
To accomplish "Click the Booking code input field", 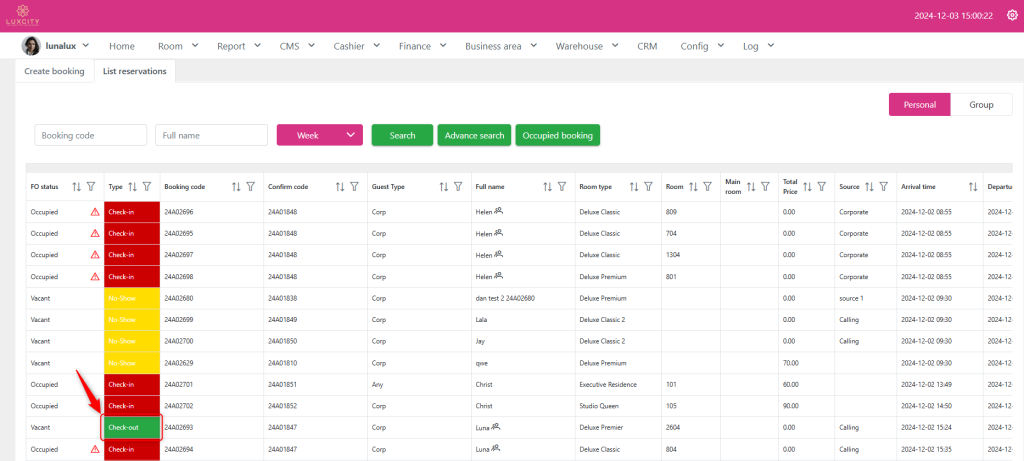I will [91, 135].
